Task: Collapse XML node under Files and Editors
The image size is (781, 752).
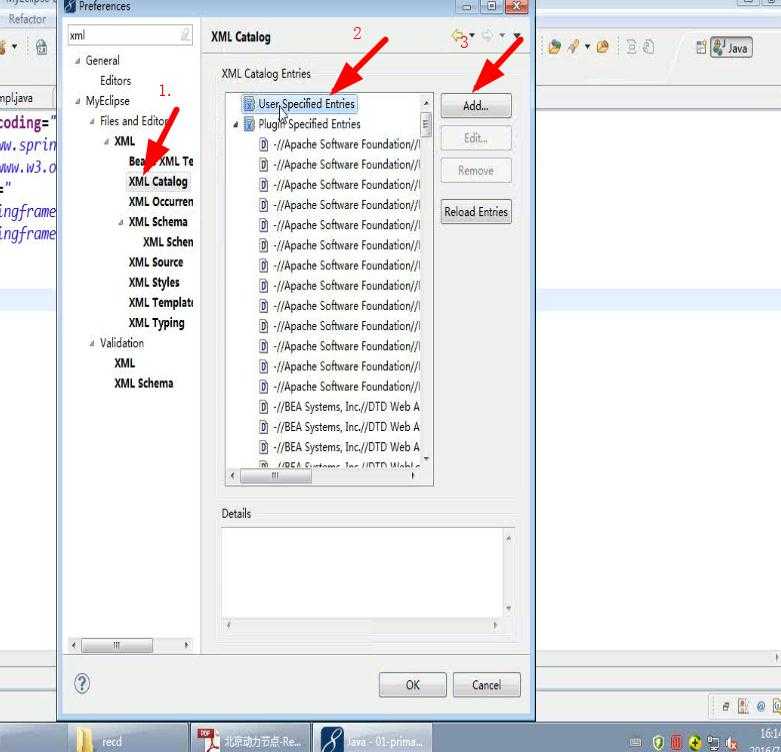Action: click(107, 141)
